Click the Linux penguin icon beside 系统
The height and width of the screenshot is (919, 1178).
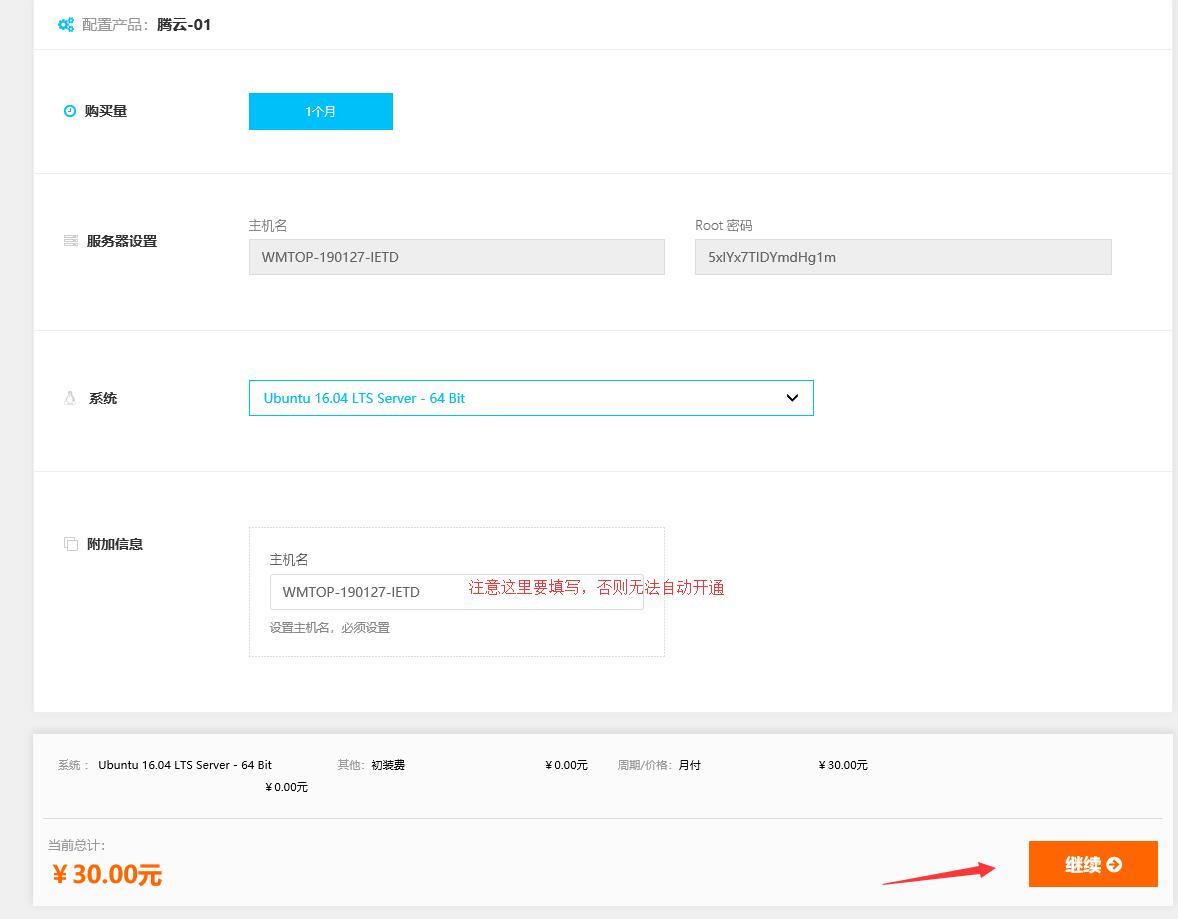coord(70,398)
